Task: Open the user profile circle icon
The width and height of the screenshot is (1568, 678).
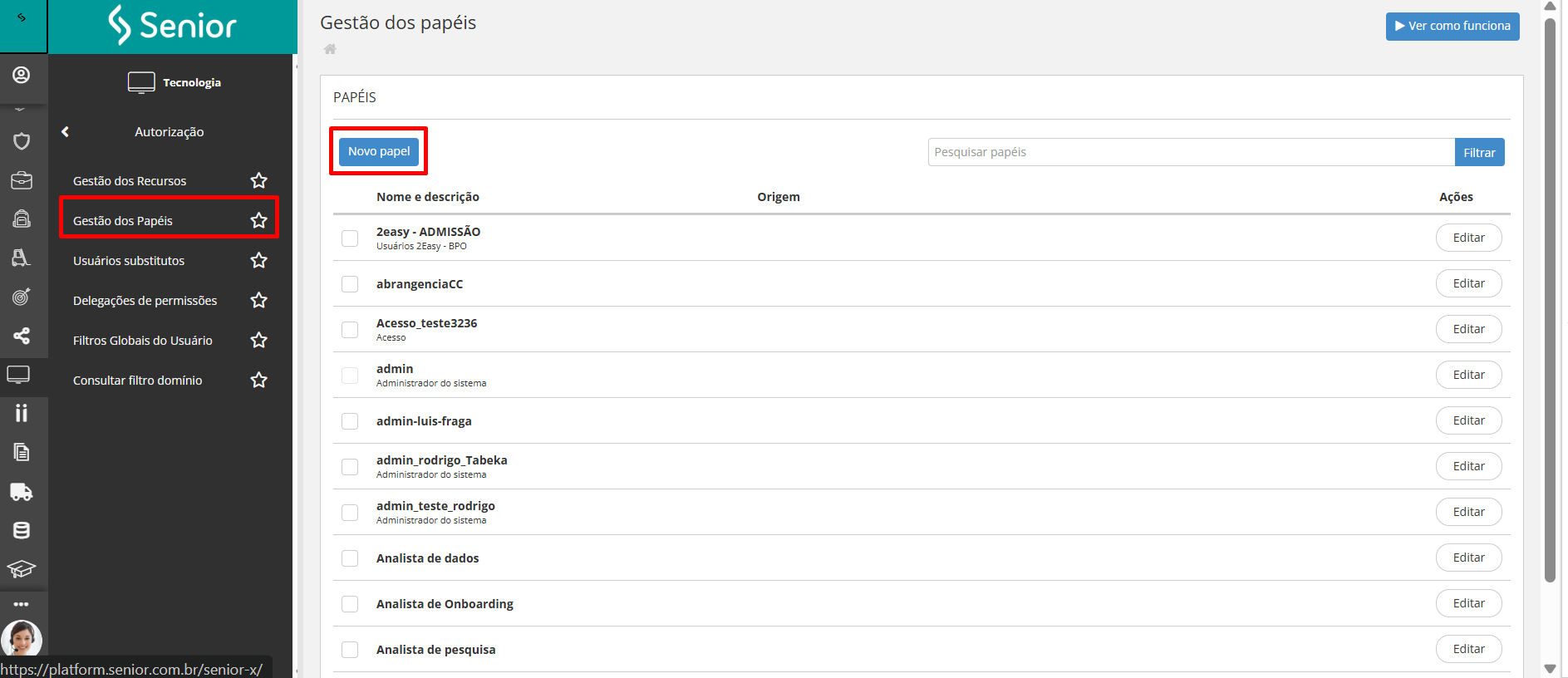Action: click(22, 75)
